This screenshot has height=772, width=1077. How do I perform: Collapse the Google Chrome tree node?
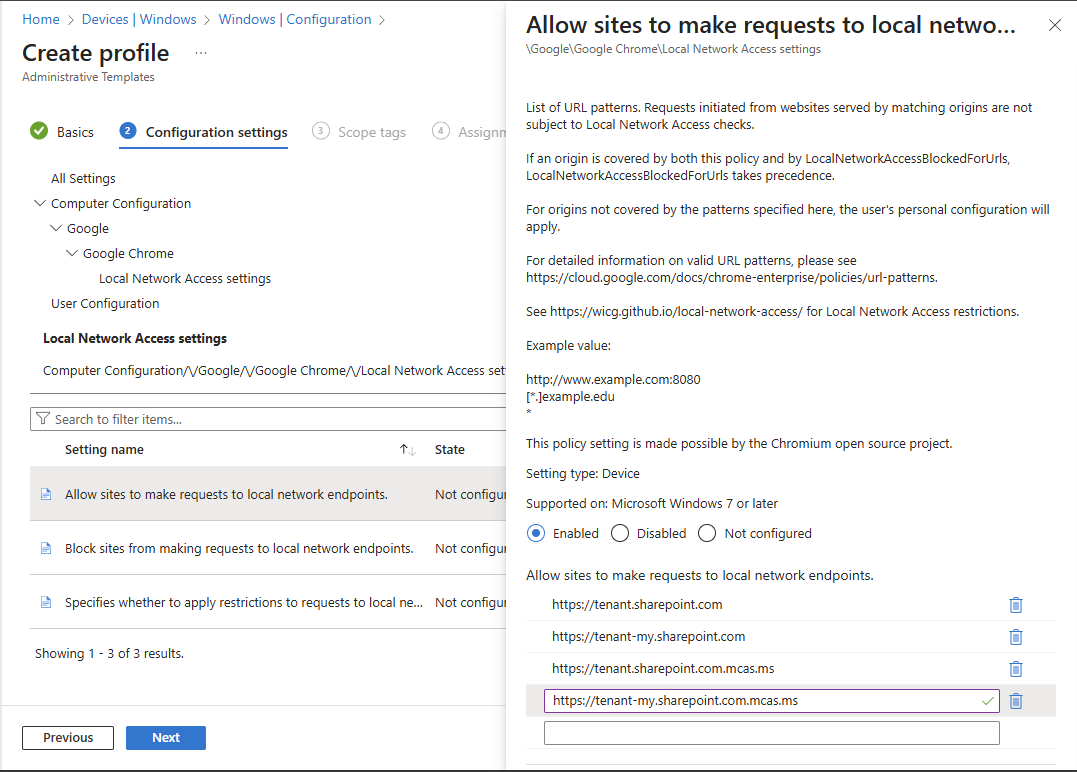tap(72, 253)
